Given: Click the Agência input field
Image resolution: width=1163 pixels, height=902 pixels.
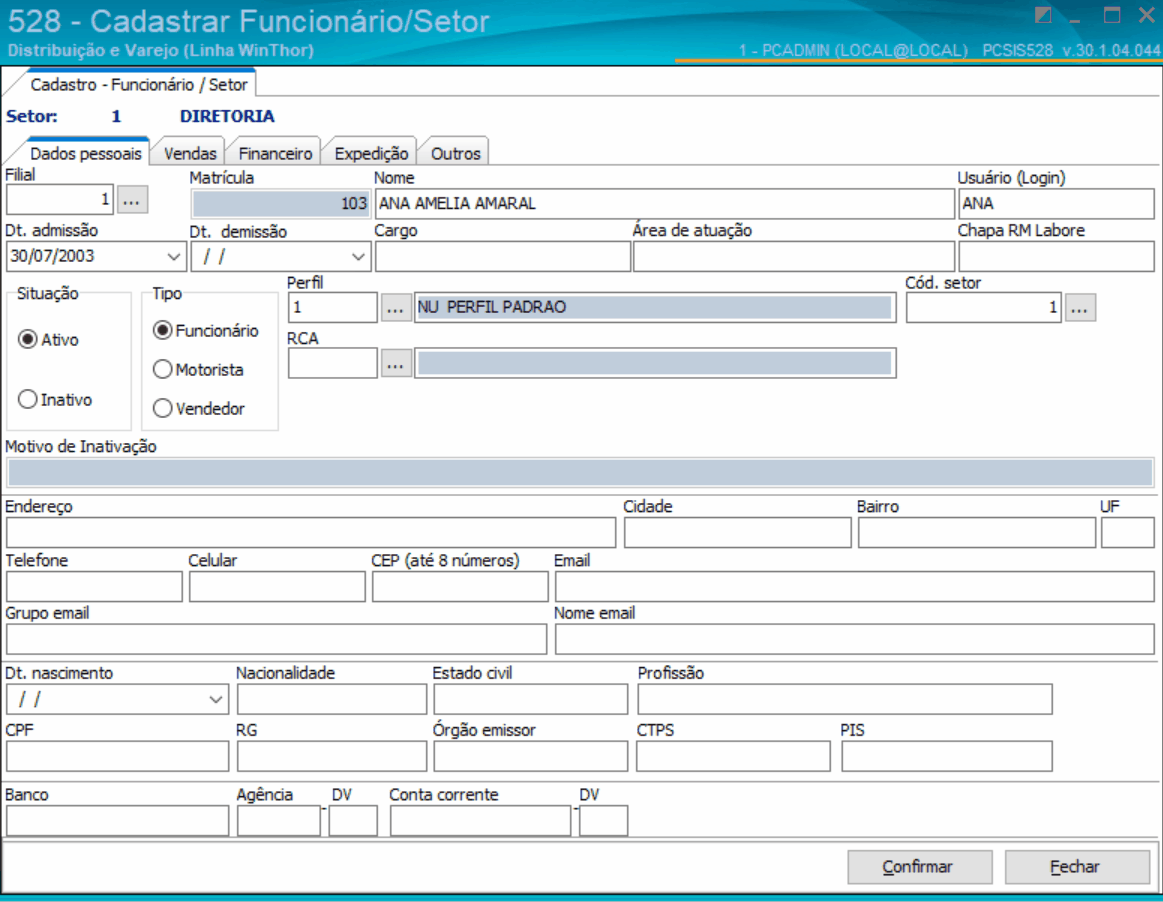Looking at the screenshot, I should pos(279,821).
